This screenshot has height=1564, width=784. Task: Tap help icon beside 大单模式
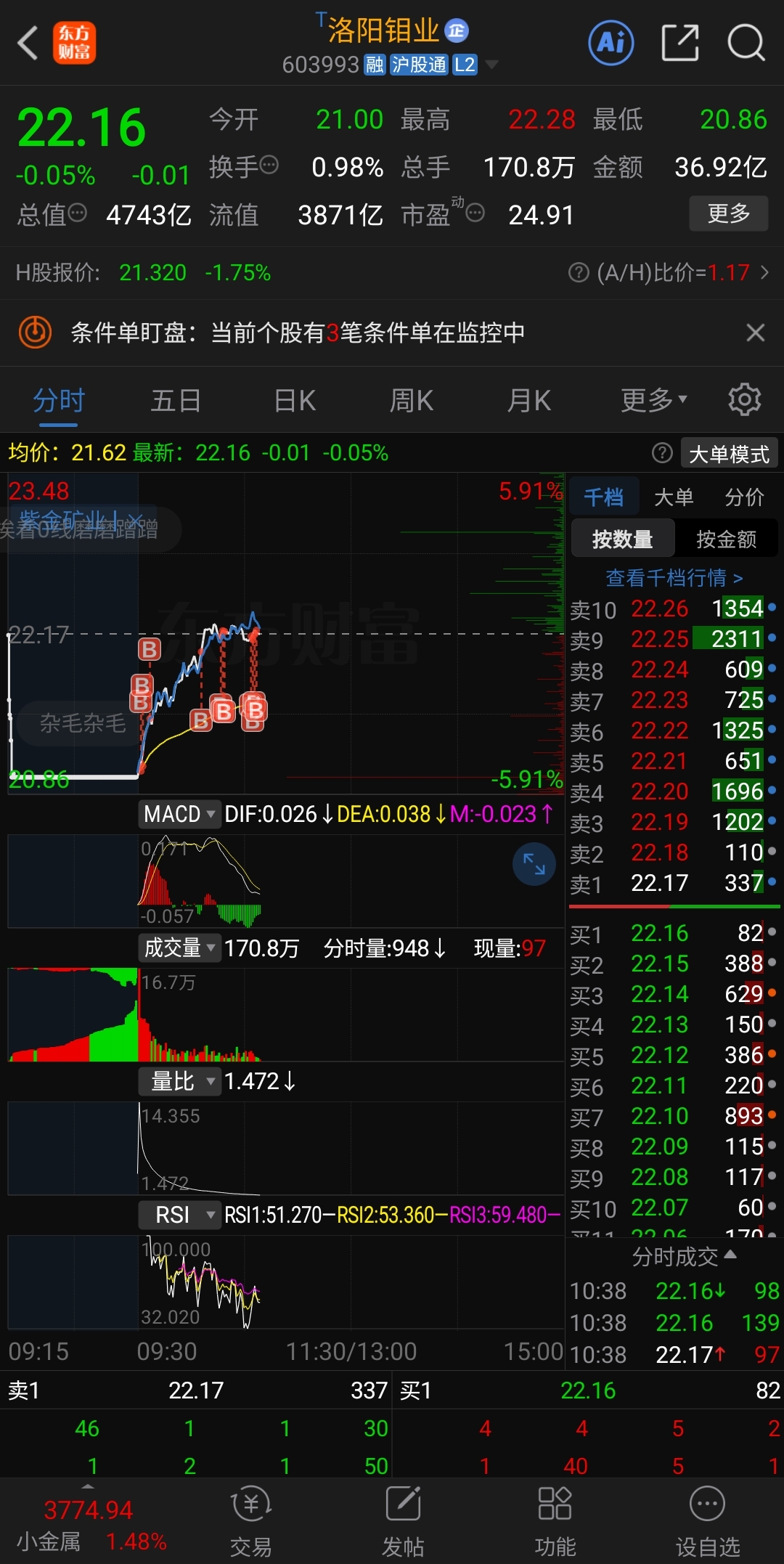click(662, 453)
